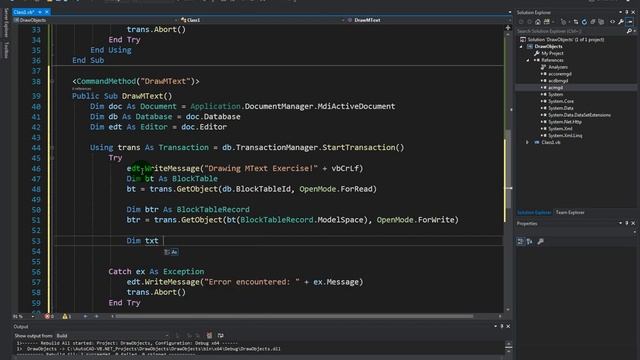Pin the Solution Explorer panel
The height and width of the screenshot is (360, 640).
[627, 12]
